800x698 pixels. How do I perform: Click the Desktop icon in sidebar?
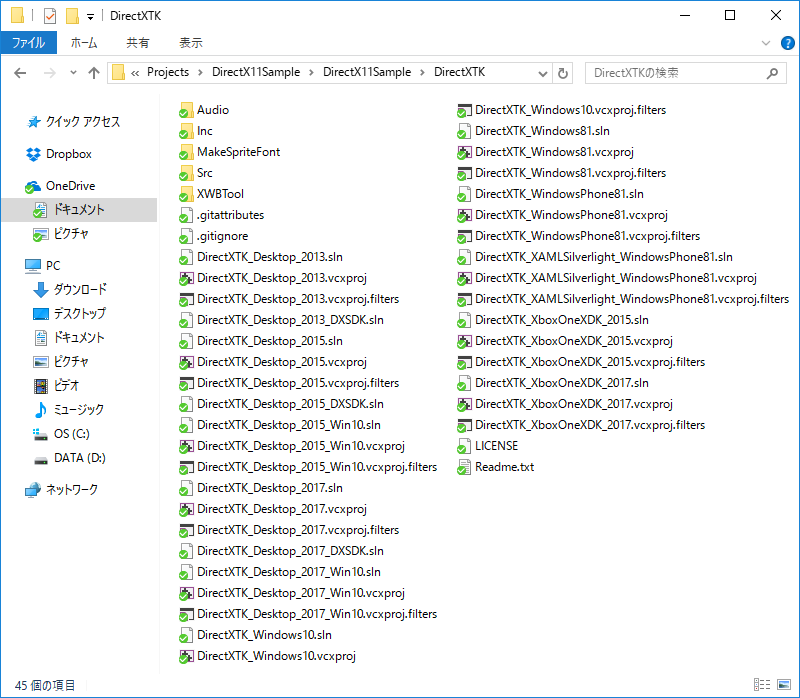41,314
